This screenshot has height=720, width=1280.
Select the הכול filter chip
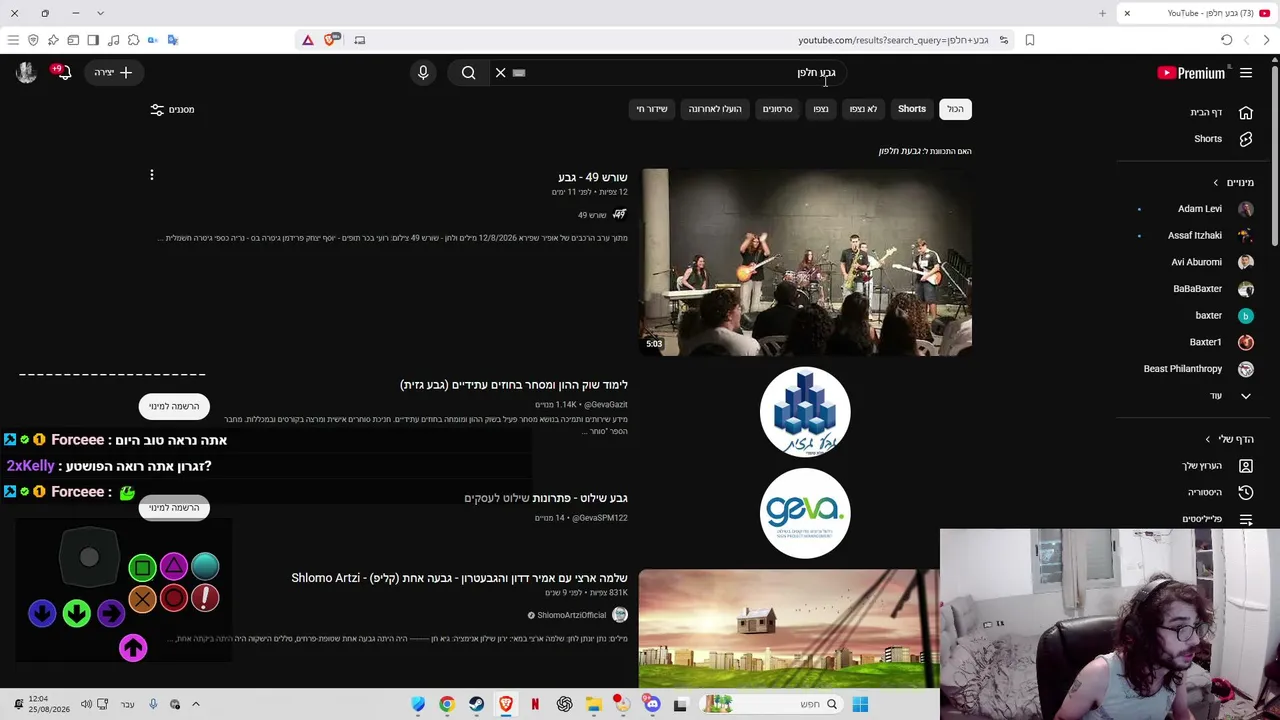click(x=956, y=109)
